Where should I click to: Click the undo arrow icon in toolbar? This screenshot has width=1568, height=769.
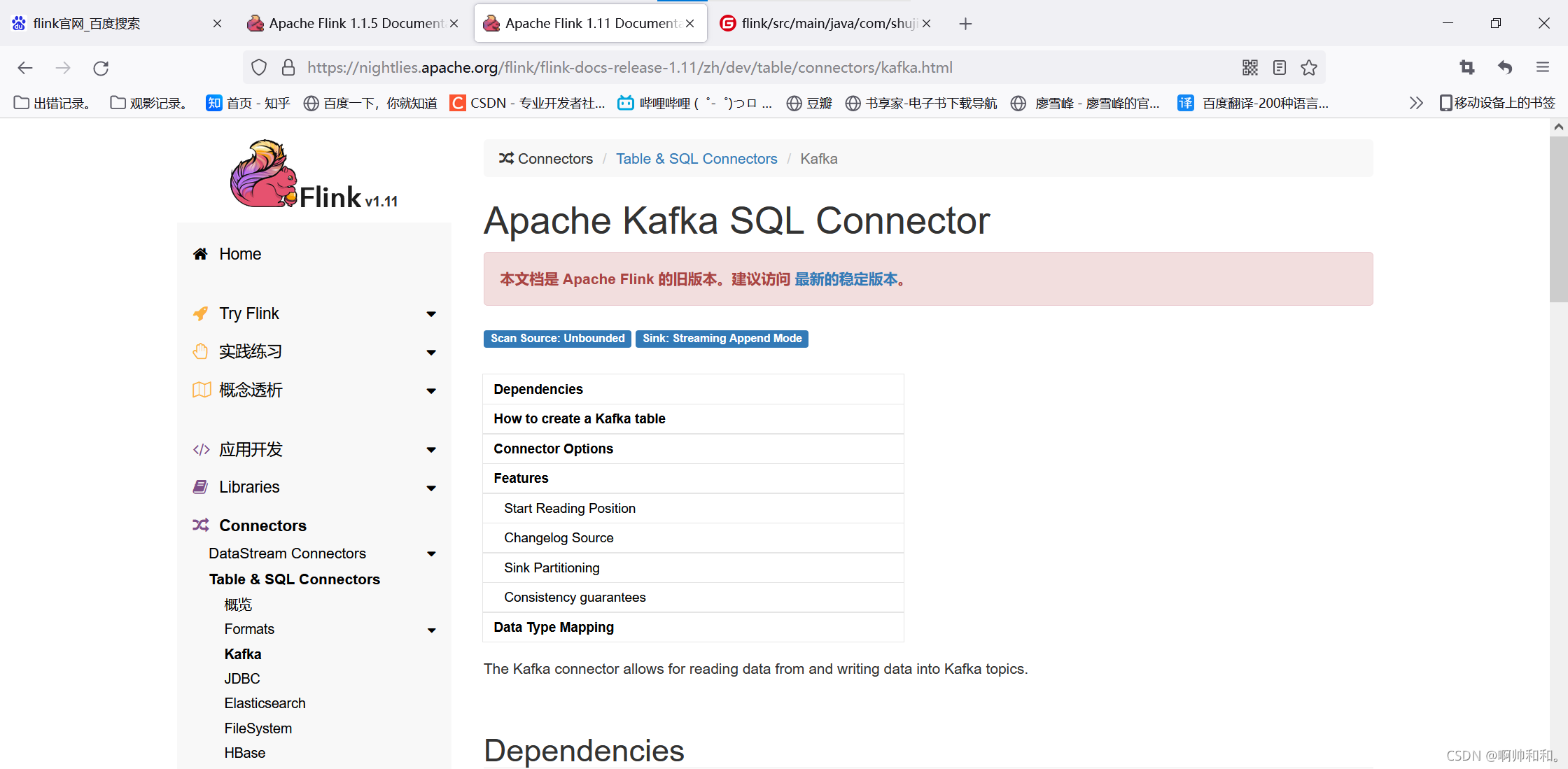pos(1505,68)
